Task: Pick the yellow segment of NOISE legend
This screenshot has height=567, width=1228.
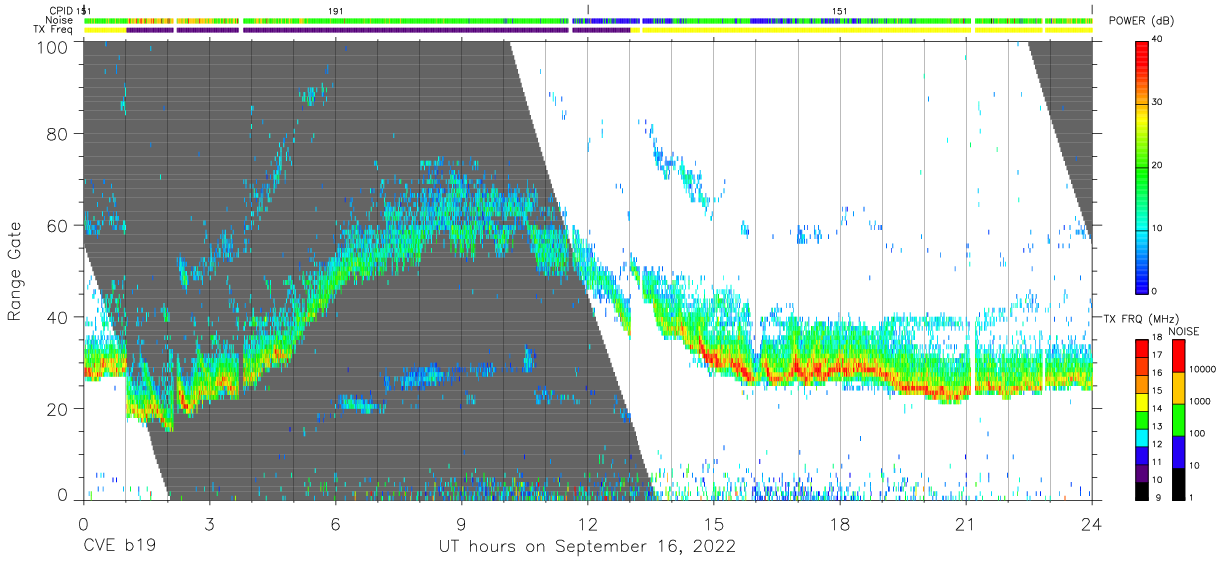Action: (1178, 388)
